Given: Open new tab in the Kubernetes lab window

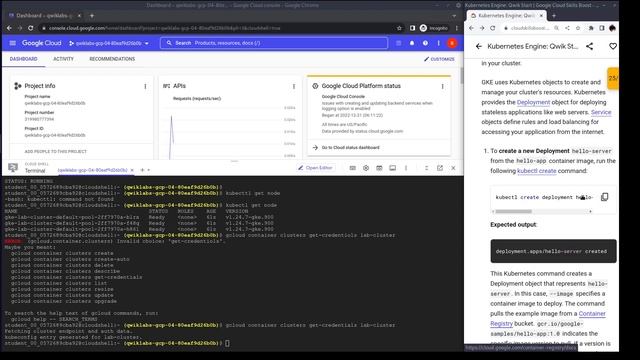Looking at the screenshot, I should pos(554,16).
